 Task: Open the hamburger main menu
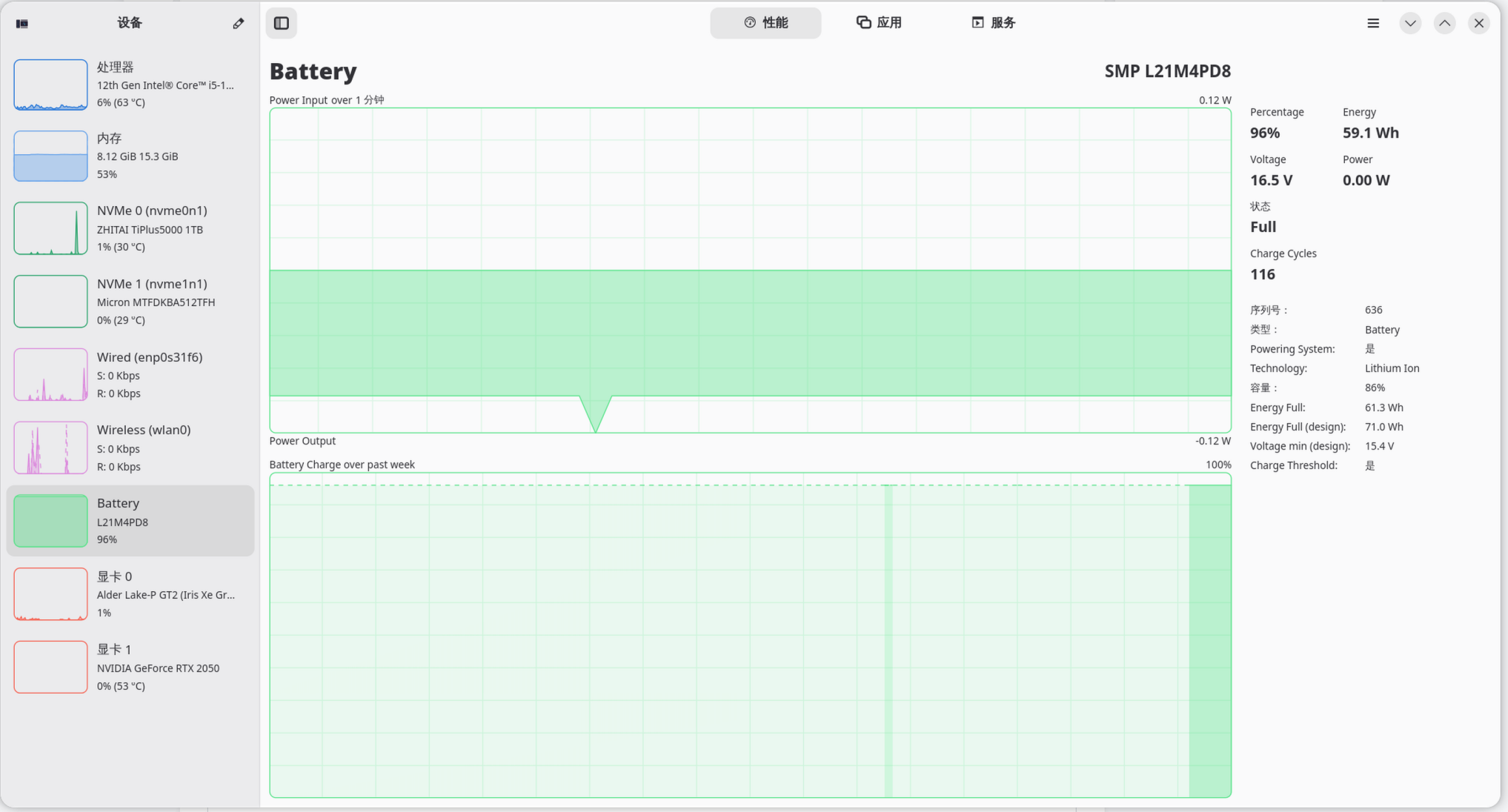(1373, 24)
